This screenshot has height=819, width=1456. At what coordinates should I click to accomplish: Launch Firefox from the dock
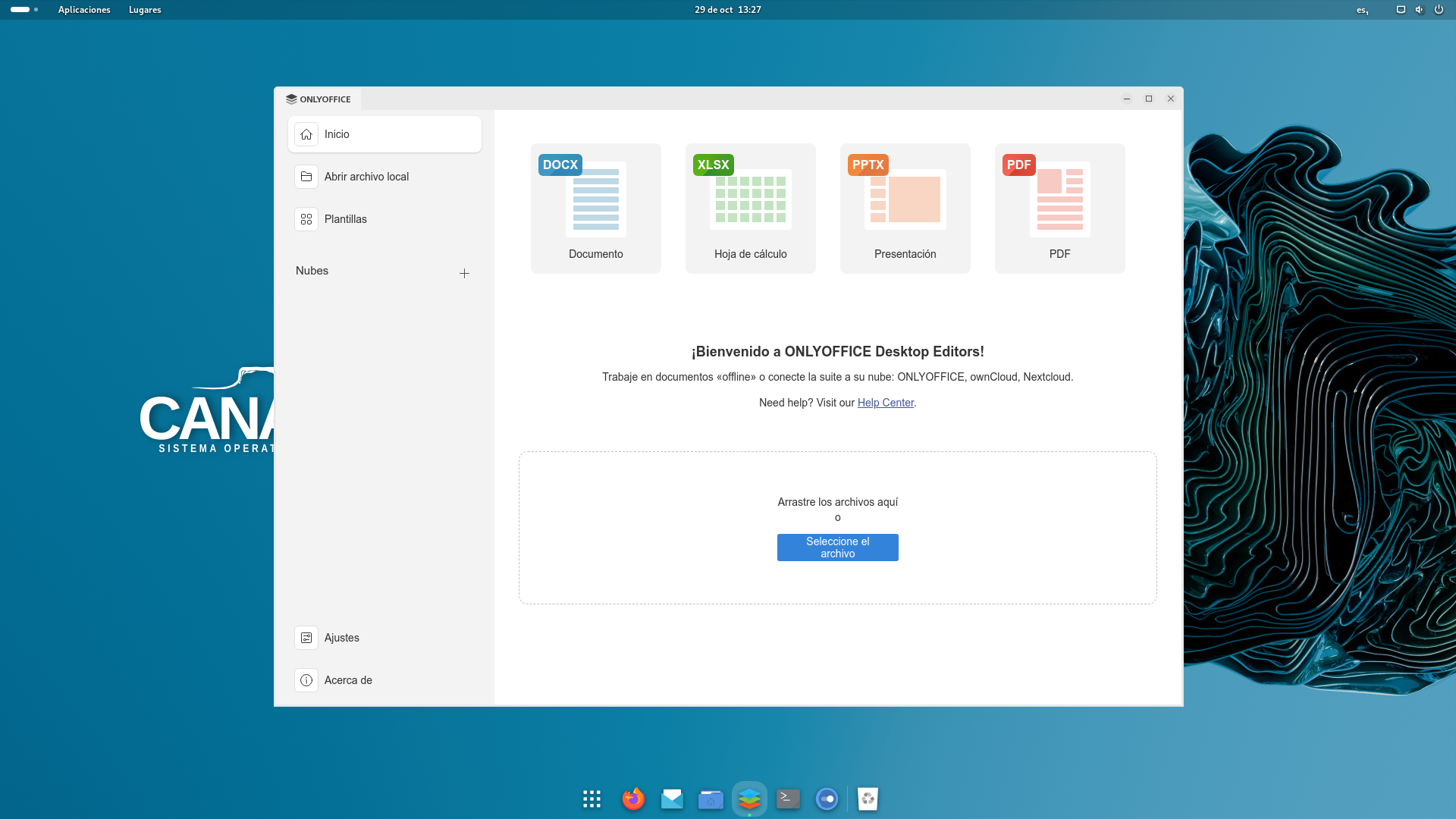633,799
